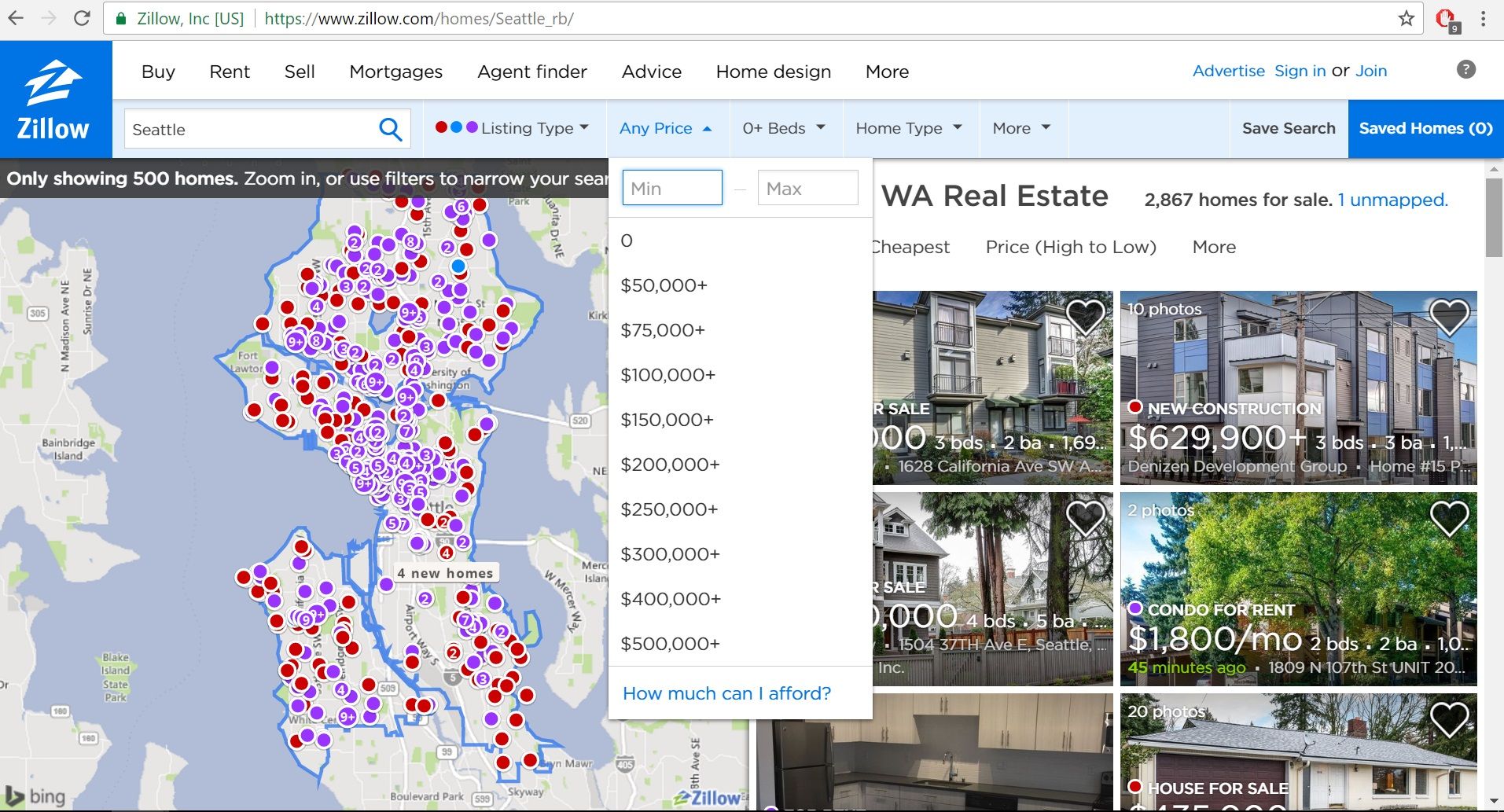Open the top navigation More menu
Screen dimensions: 1504x812
[887, 72]
